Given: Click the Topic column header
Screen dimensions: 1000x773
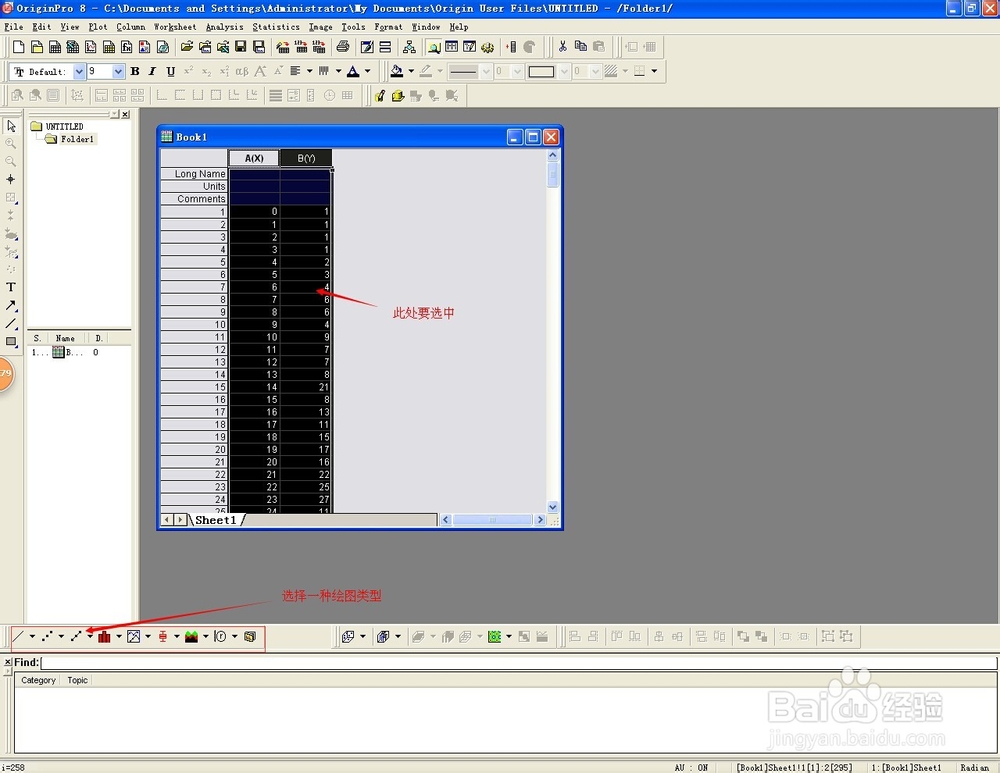Looking at the screenshot, I should click(x=78, y=680).
